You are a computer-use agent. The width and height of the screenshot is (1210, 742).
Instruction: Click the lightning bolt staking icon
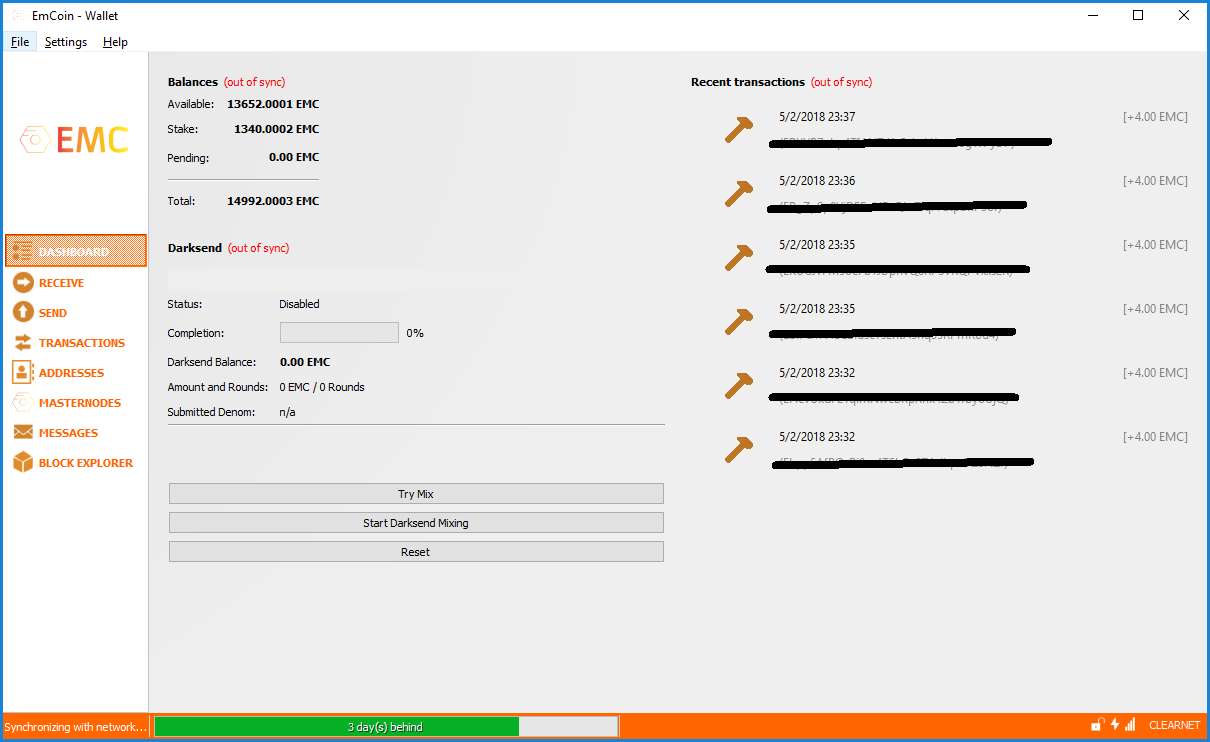pos(1114,725)
